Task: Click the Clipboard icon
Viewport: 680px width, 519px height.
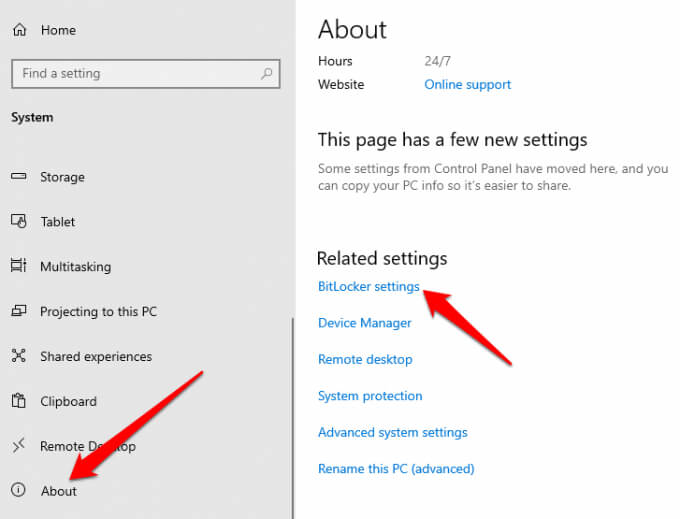Action: tap(18, 401)
